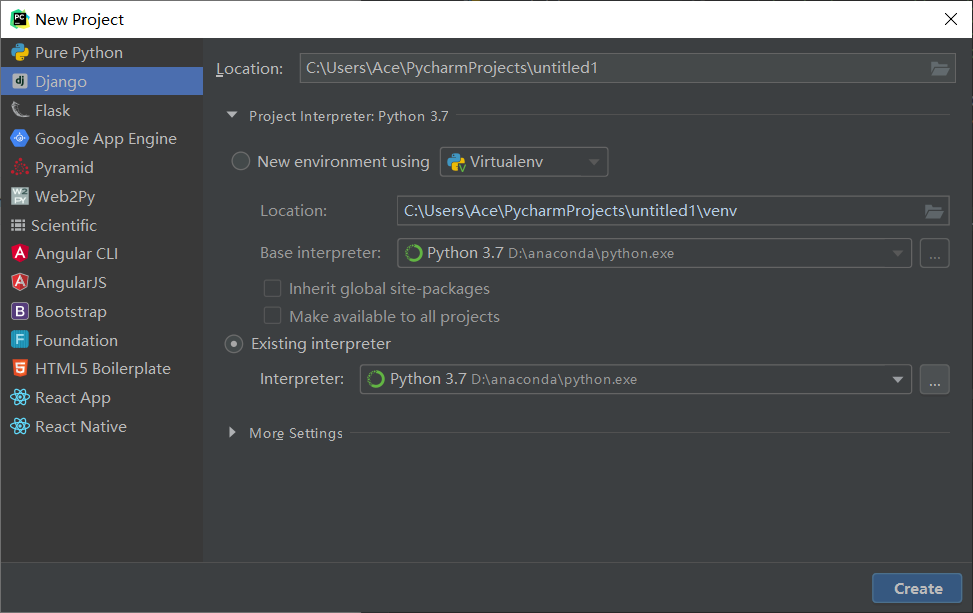
Task: Click the Django dj icon
Action: coord(20,81)
